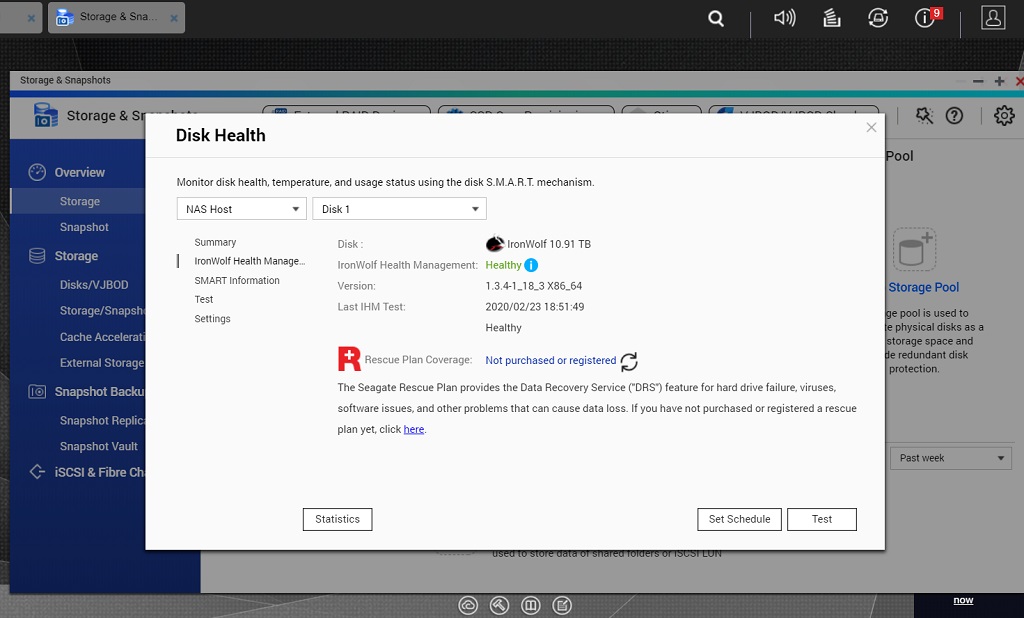This screenshot has width=1024, height=618.
Task: Click the IronWolf disk logo icon
Action: point(495,244)
